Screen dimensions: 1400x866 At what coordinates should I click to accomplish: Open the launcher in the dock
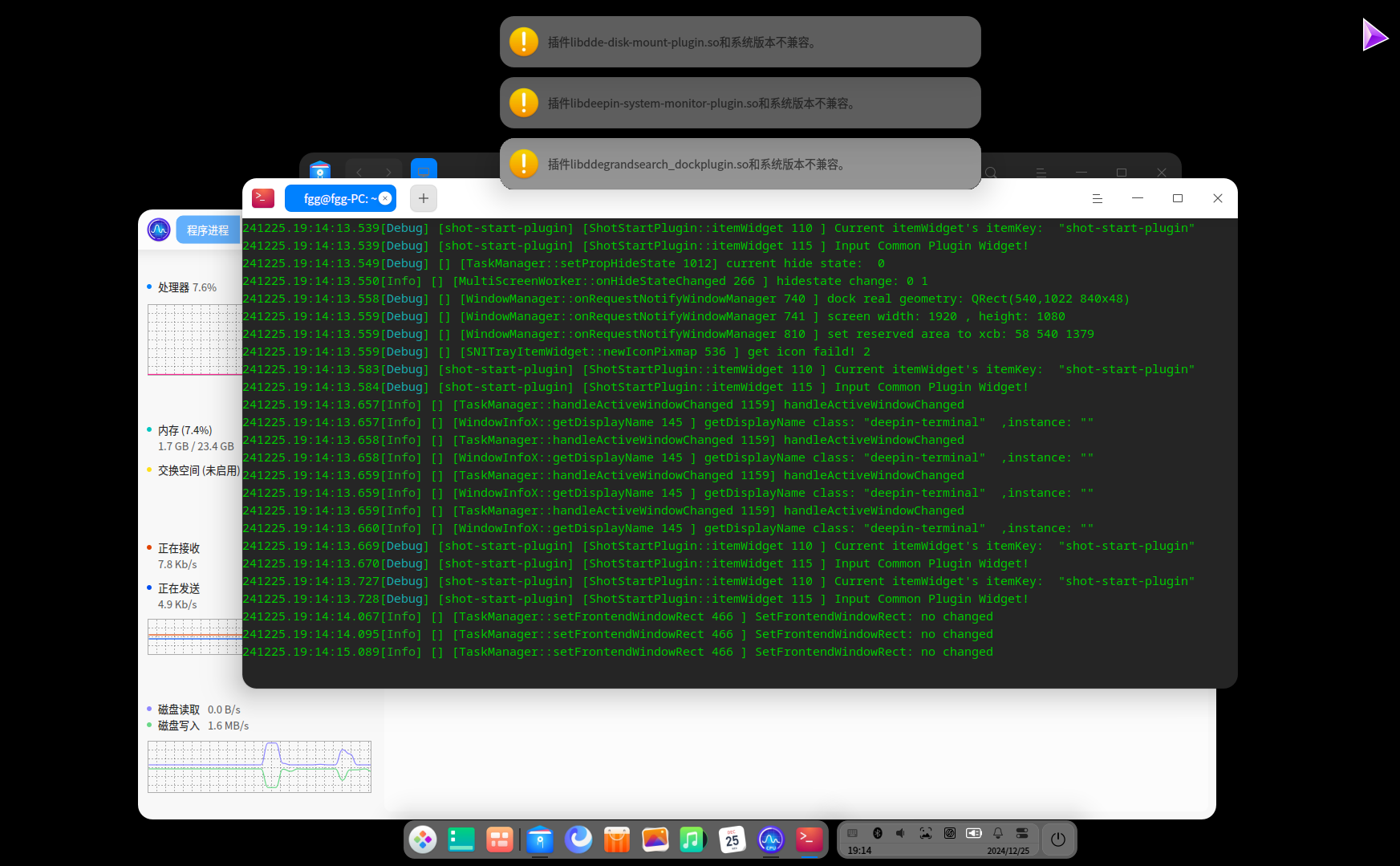[423, 840]
